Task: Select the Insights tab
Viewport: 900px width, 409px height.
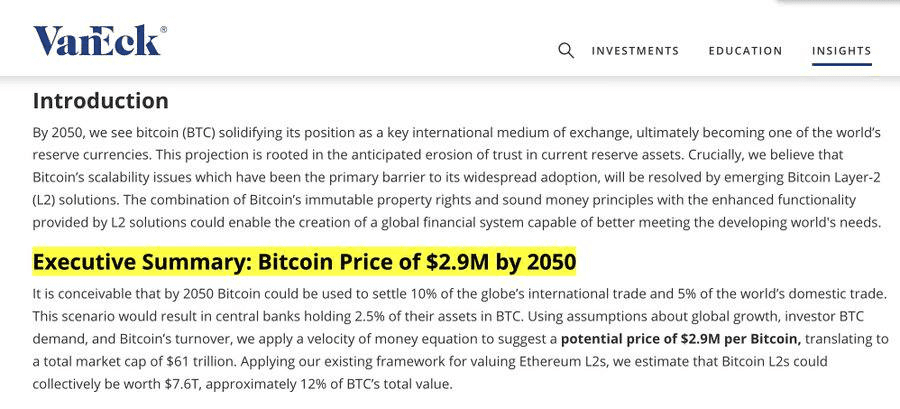Action: coord(841,50)
